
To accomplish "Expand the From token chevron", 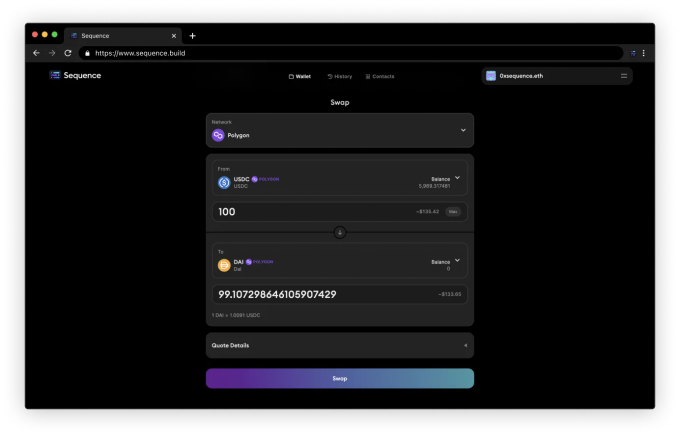I will (457, 178).
